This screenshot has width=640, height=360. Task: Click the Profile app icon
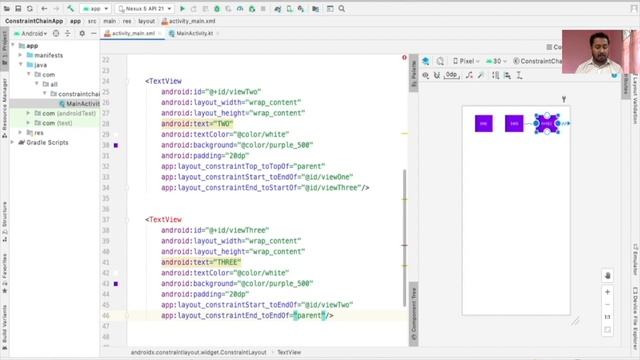pyautogui.click(x=240, y=9)
